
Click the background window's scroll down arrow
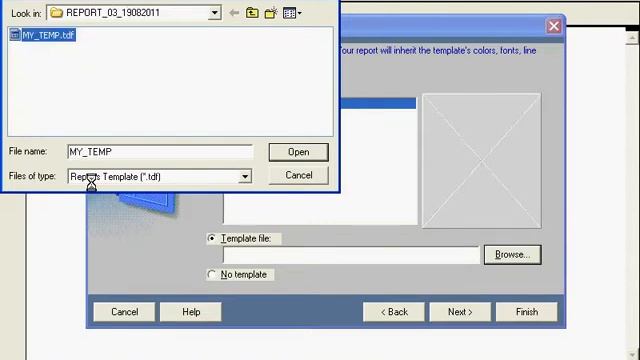(x=632, y=354)
